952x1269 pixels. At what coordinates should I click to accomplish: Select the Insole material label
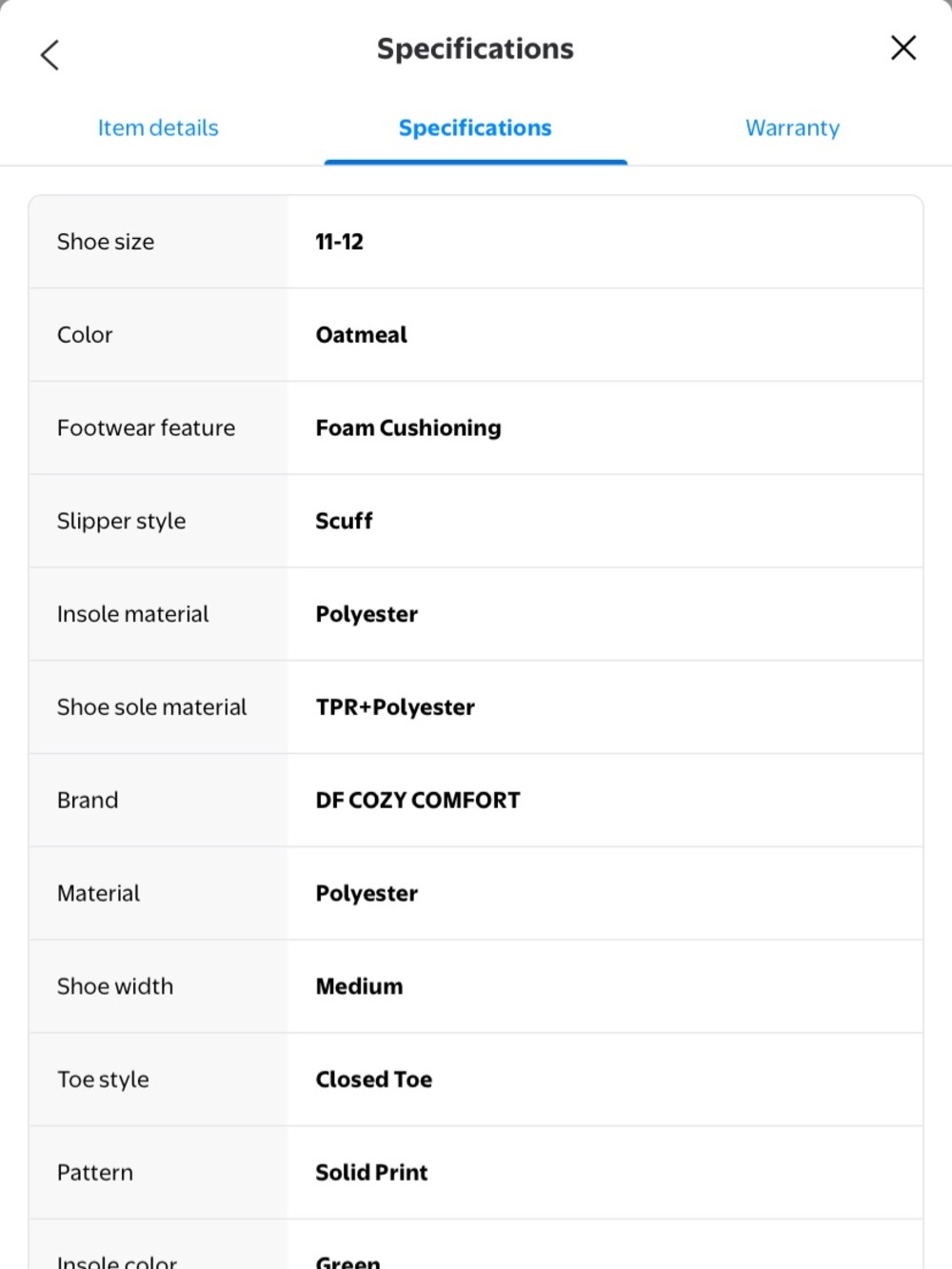(x=133, y=614)
